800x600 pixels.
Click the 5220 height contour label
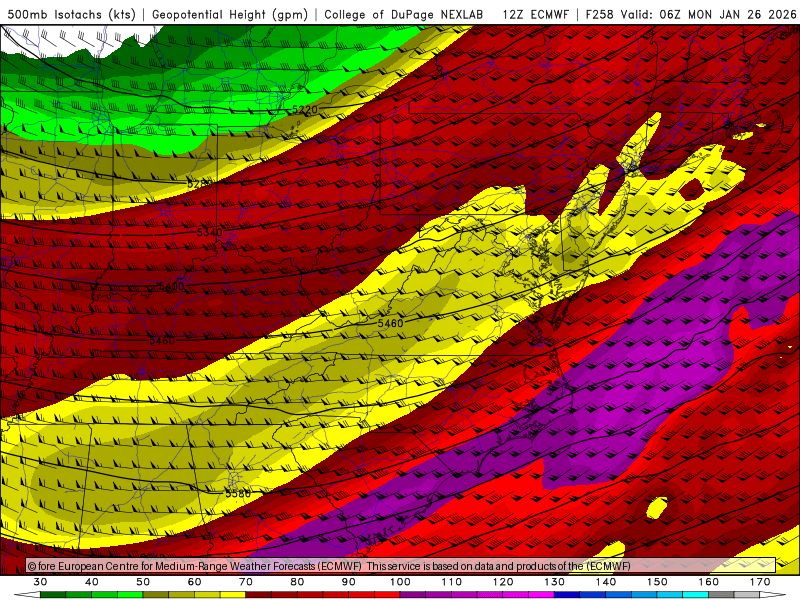pyautogui.click(x=305, y=110)
